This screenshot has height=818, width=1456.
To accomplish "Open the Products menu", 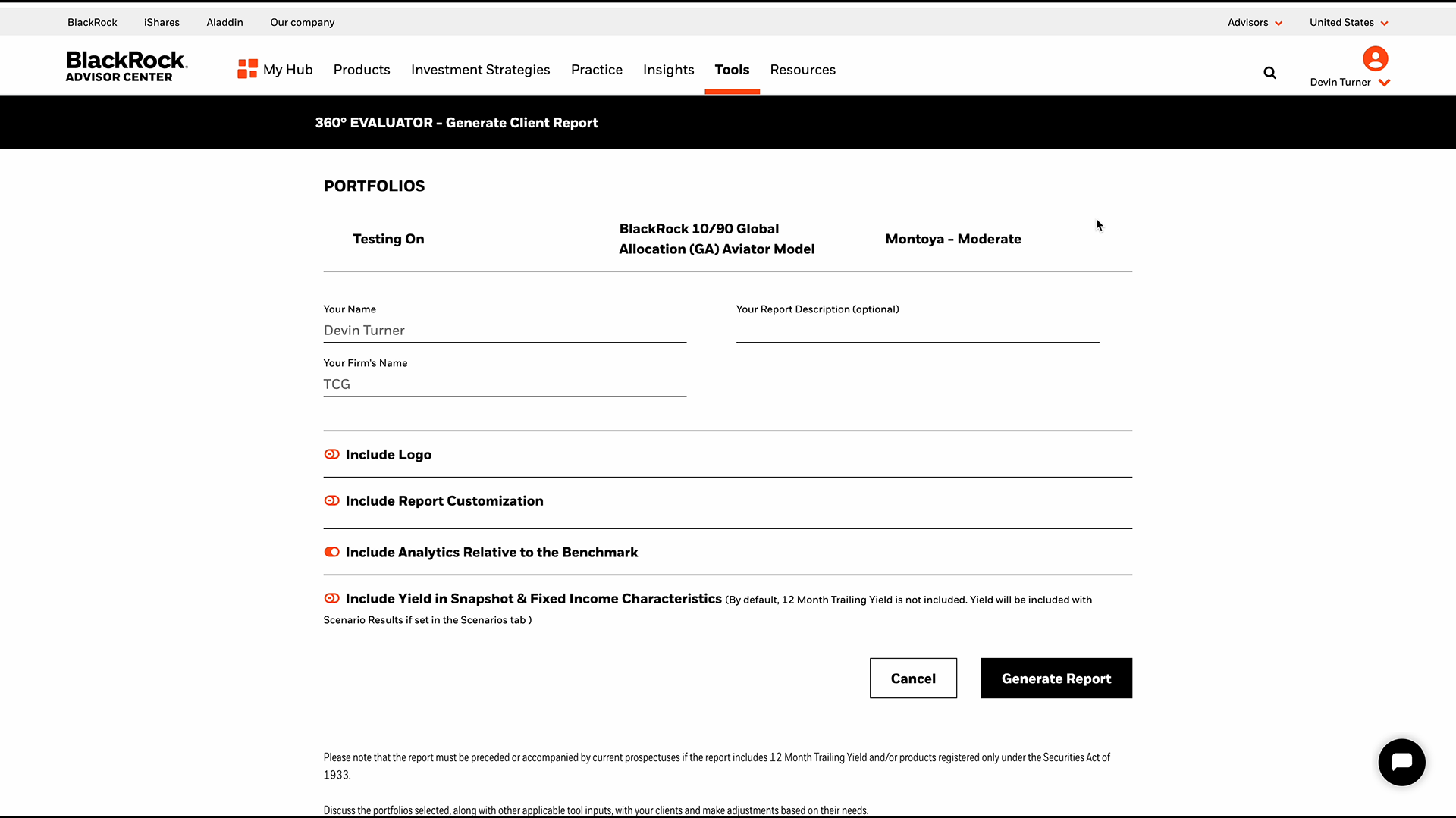I will click(x=362, y=69).
